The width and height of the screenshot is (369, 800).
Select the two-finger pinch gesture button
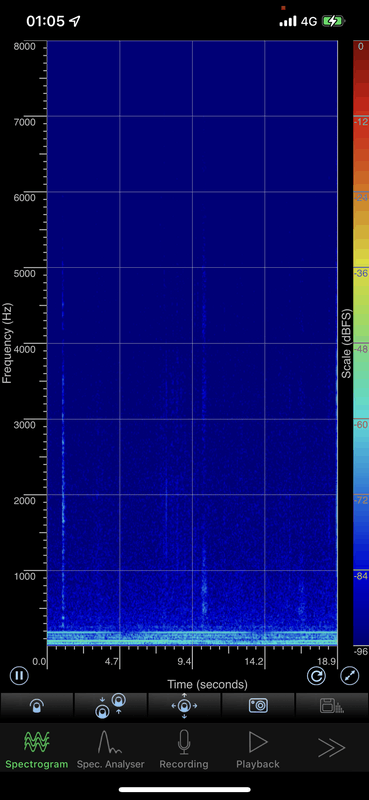pos(111,706)
